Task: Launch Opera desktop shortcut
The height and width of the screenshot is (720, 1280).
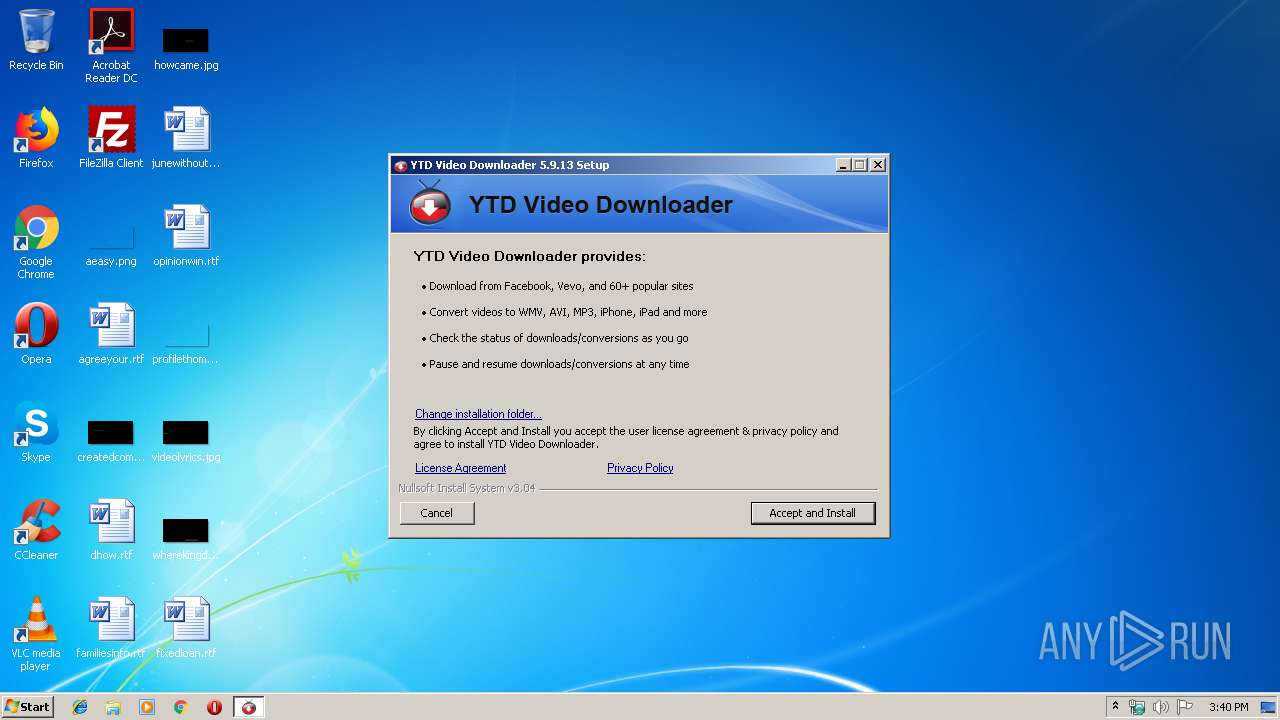Action: pos(36,334)
